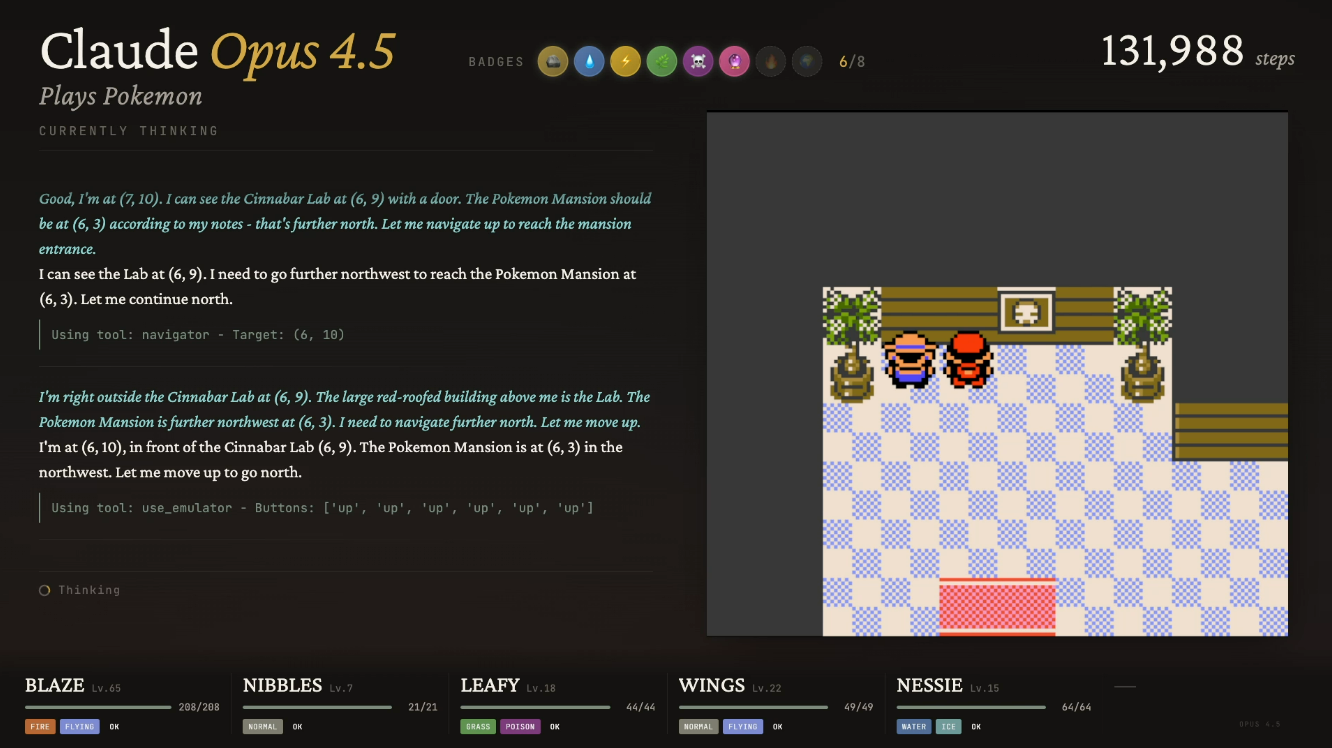Viewport: 1332px width, 748px height.
Task: Click Blaze's FLYING type tag
Action: (x=79, y=727)
